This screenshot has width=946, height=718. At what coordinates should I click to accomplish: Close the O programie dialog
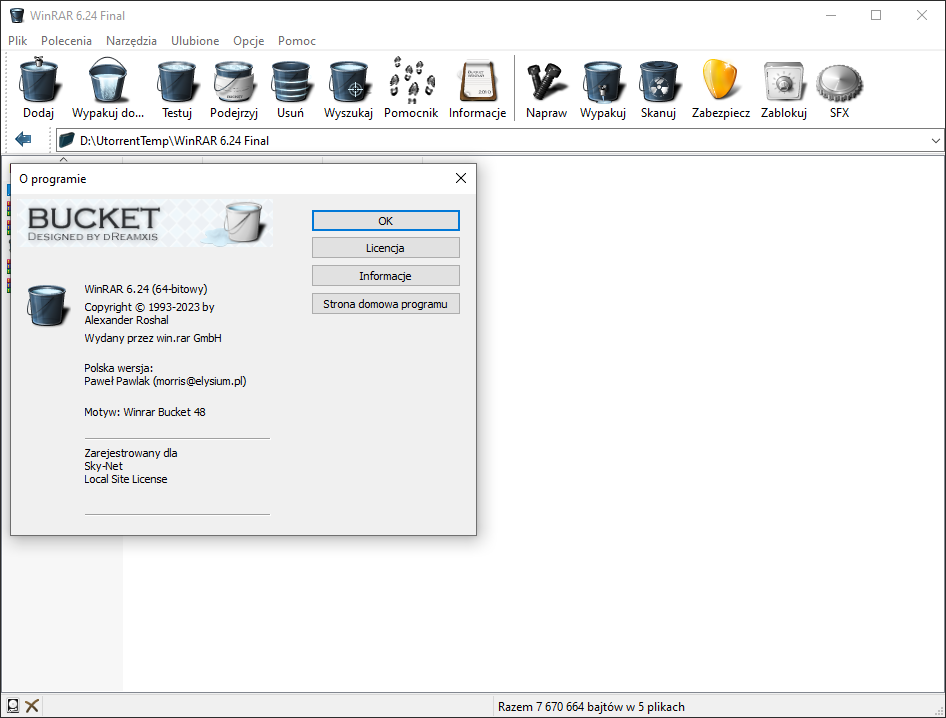click(x=461, y=178)
